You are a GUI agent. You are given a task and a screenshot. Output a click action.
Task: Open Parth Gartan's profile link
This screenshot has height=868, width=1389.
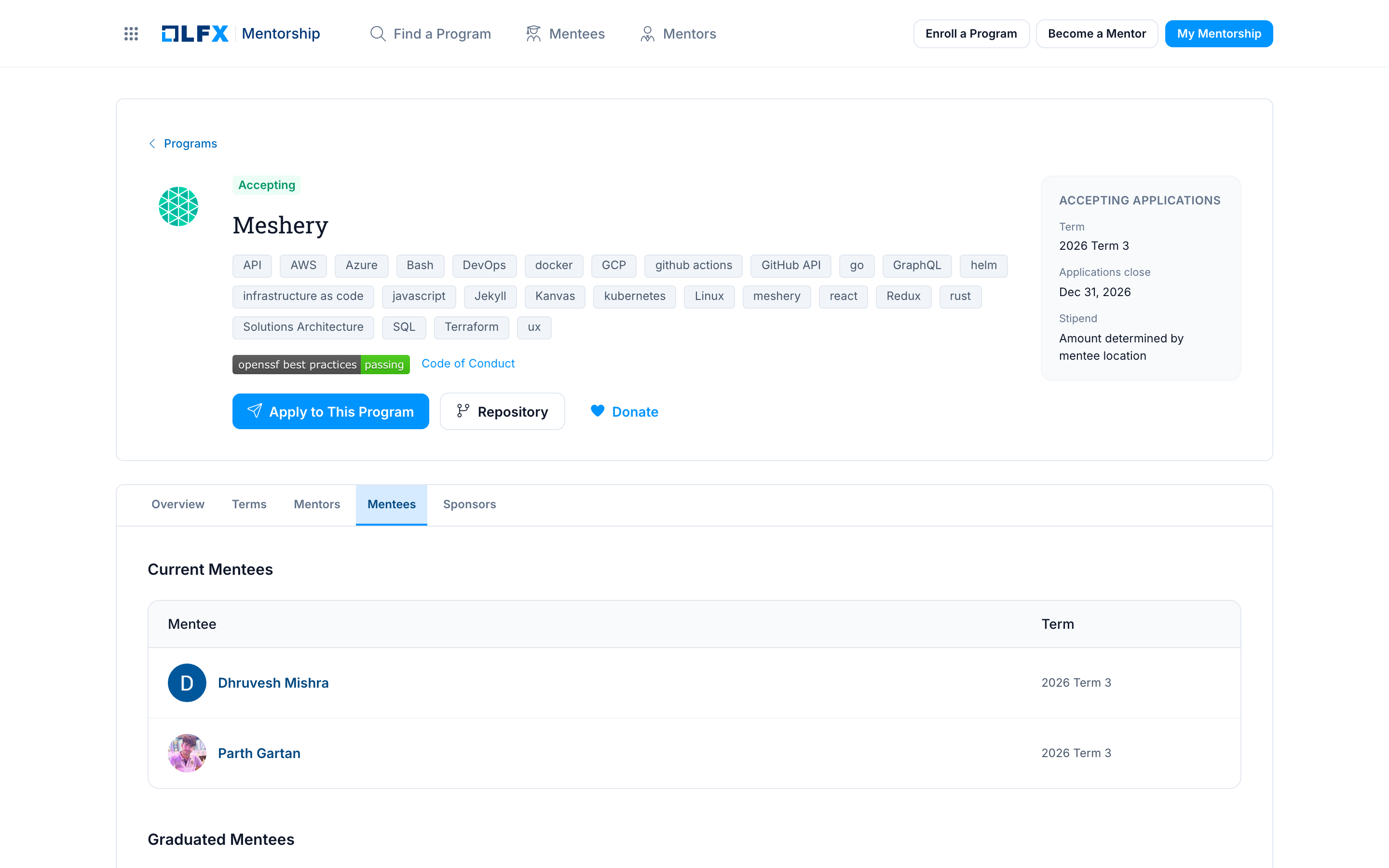259,753
